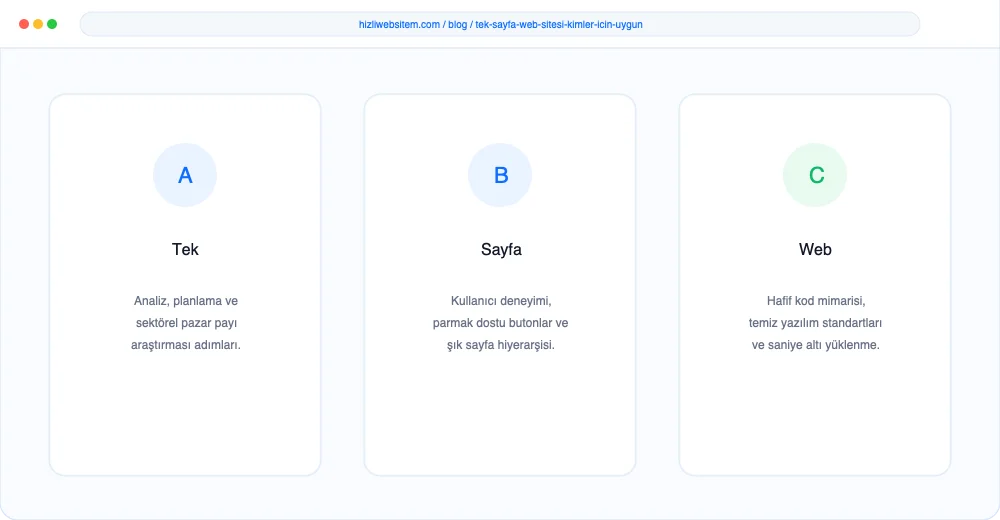The width and height of the screenshot is (1000, 520).
Task: Click the text "Analiz, planlama ve"
Action: click(x=186, y=301)
